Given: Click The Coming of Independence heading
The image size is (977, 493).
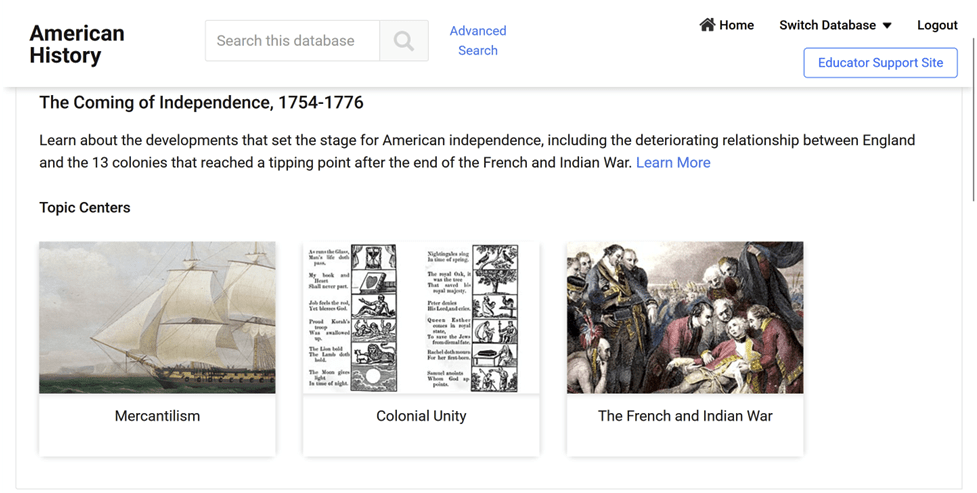Looking at the screenshot, I should pyautogui.click(x=201, y=103).
